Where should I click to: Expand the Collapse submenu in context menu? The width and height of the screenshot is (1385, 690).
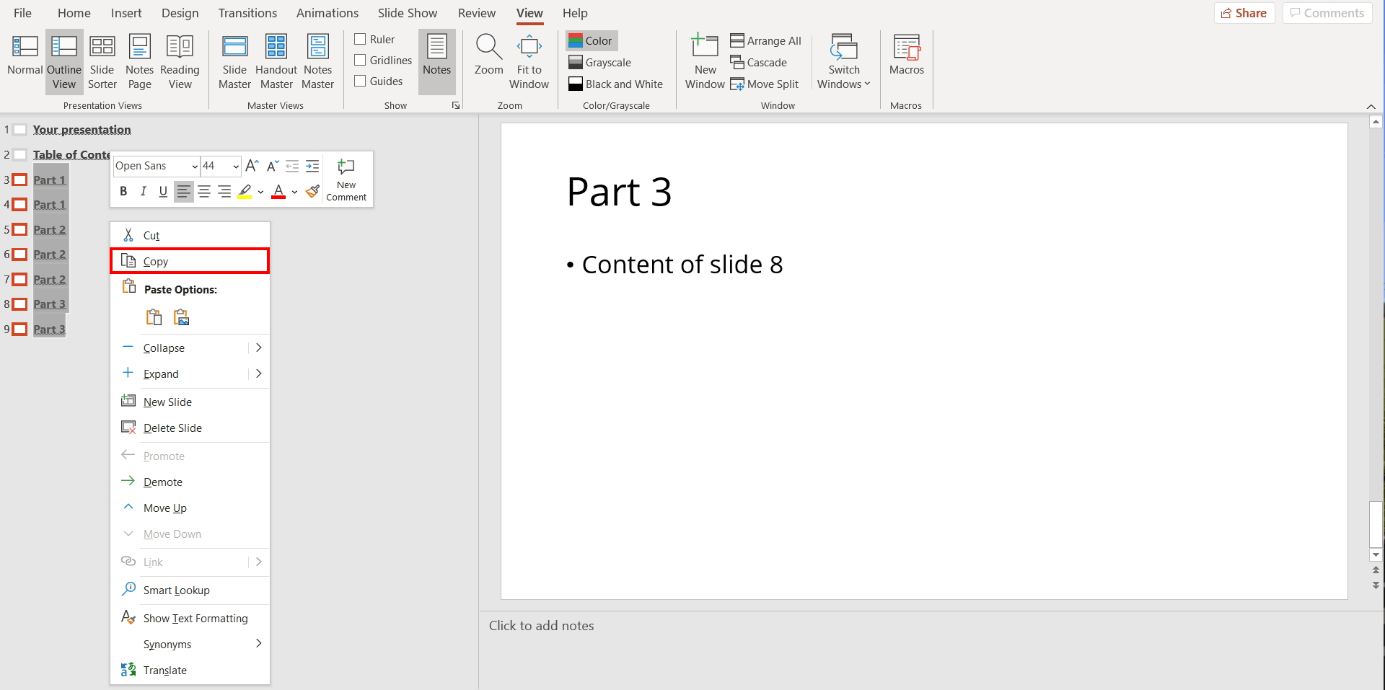258,347
